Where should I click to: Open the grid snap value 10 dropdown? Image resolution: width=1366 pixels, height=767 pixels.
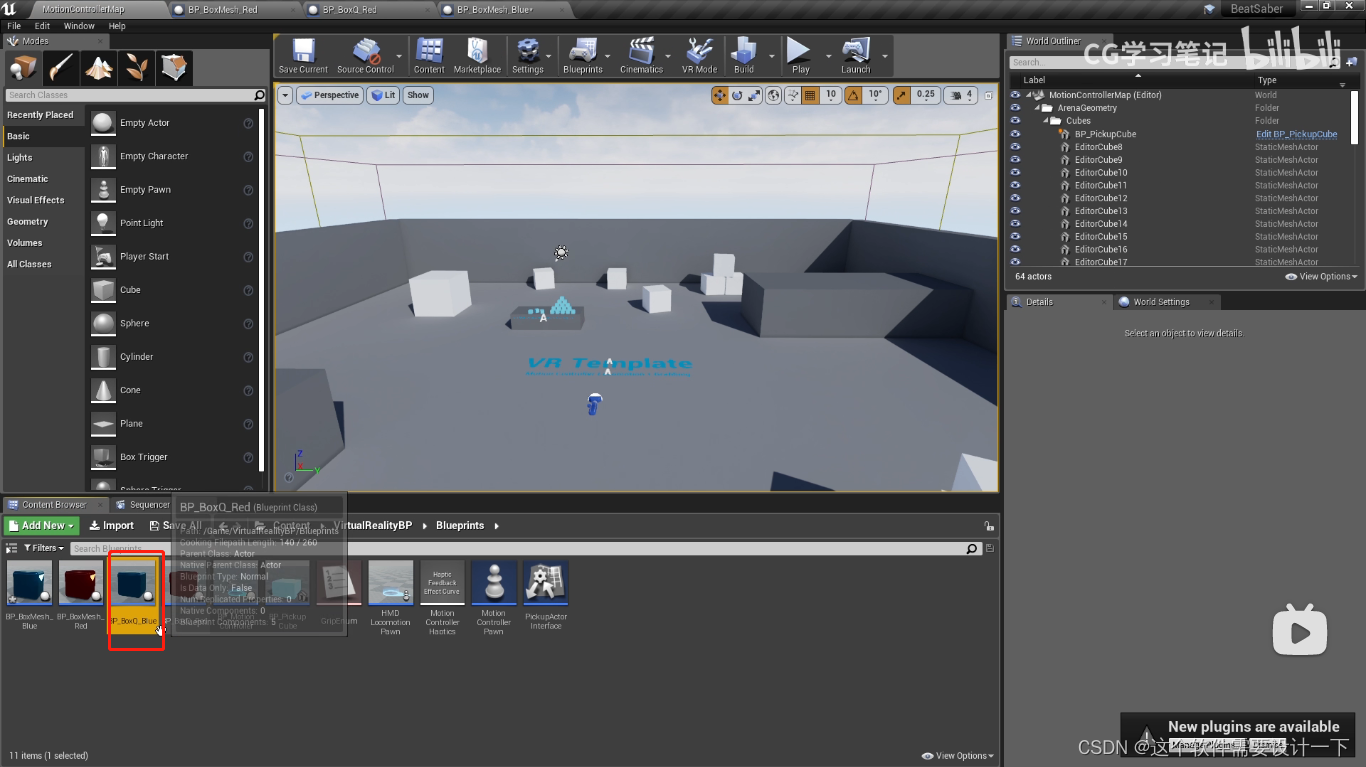[831, 95]
